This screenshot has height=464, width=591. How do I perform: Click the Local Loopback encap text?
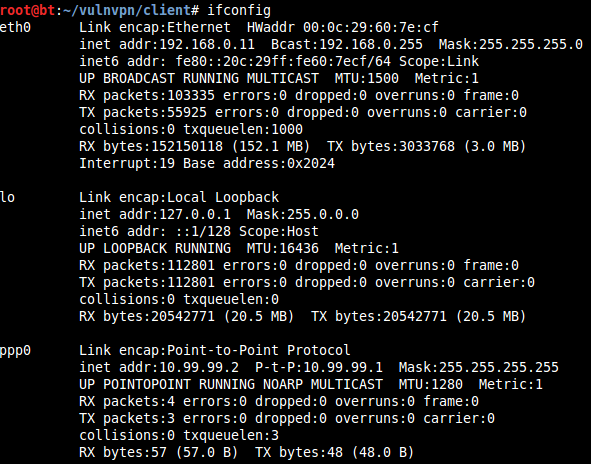coord(223,197)
